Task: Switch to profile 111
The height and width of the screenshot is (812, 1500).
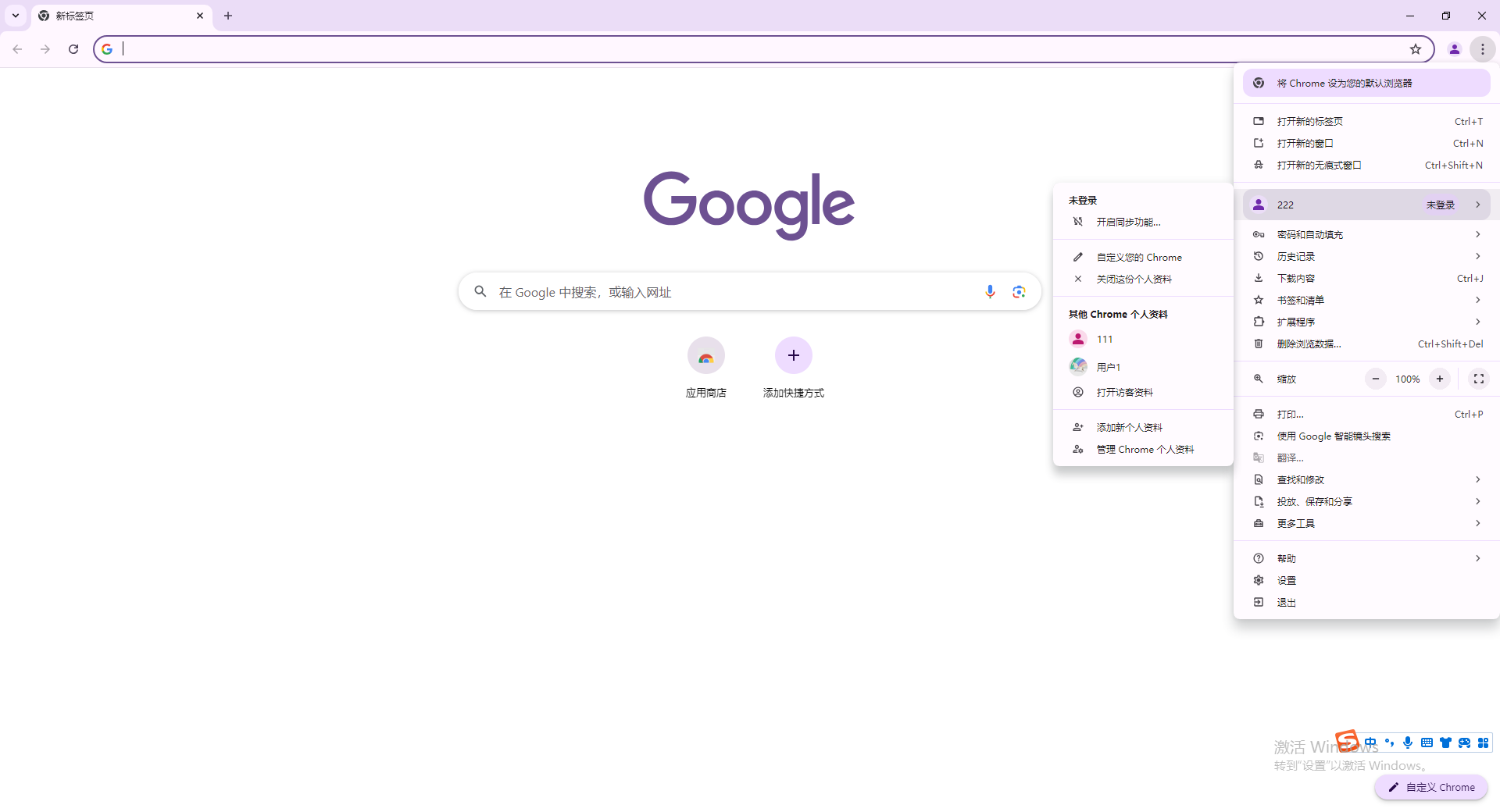Action: (1143, 339)
